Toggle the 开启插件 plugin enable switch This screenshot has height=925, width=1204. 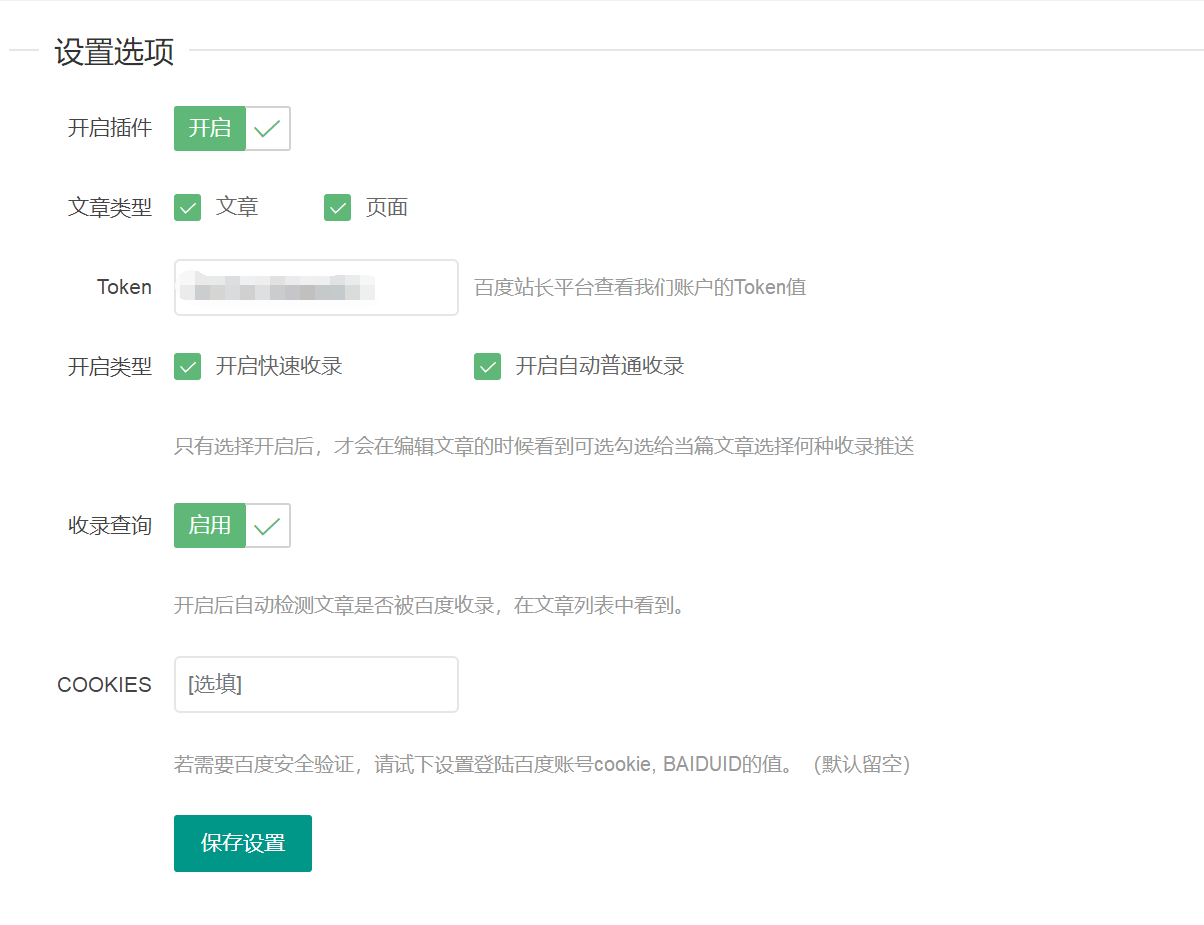232,128
